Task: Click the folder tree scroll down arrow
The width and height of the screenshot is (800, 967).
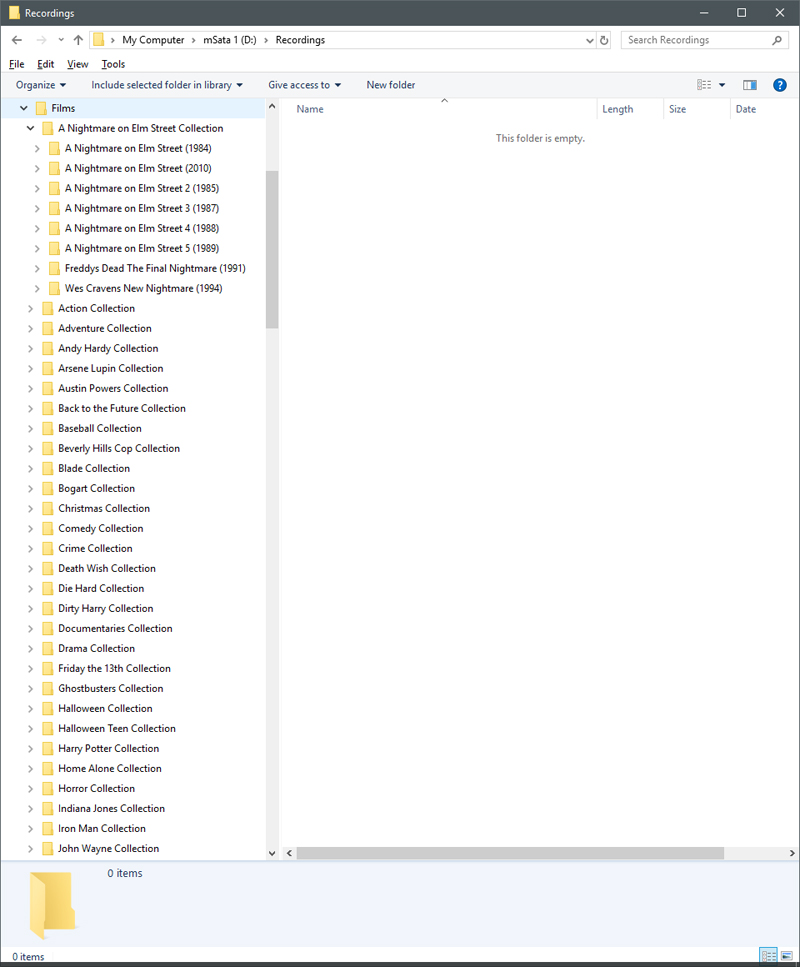Action: [272, 854]
